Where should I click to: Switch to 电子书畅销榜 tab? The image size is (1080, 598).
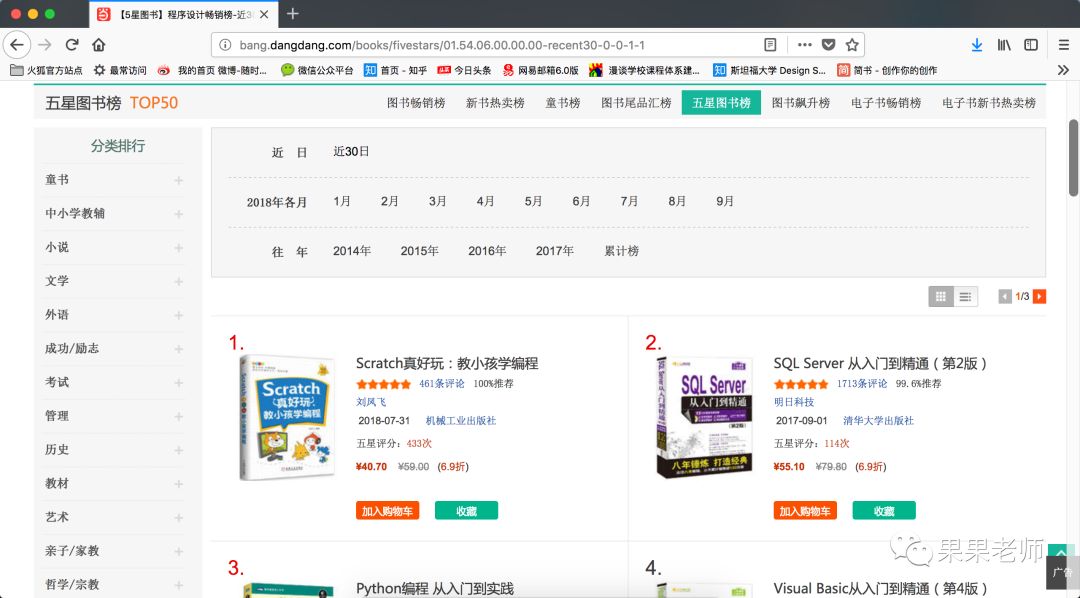click(886, 103)
